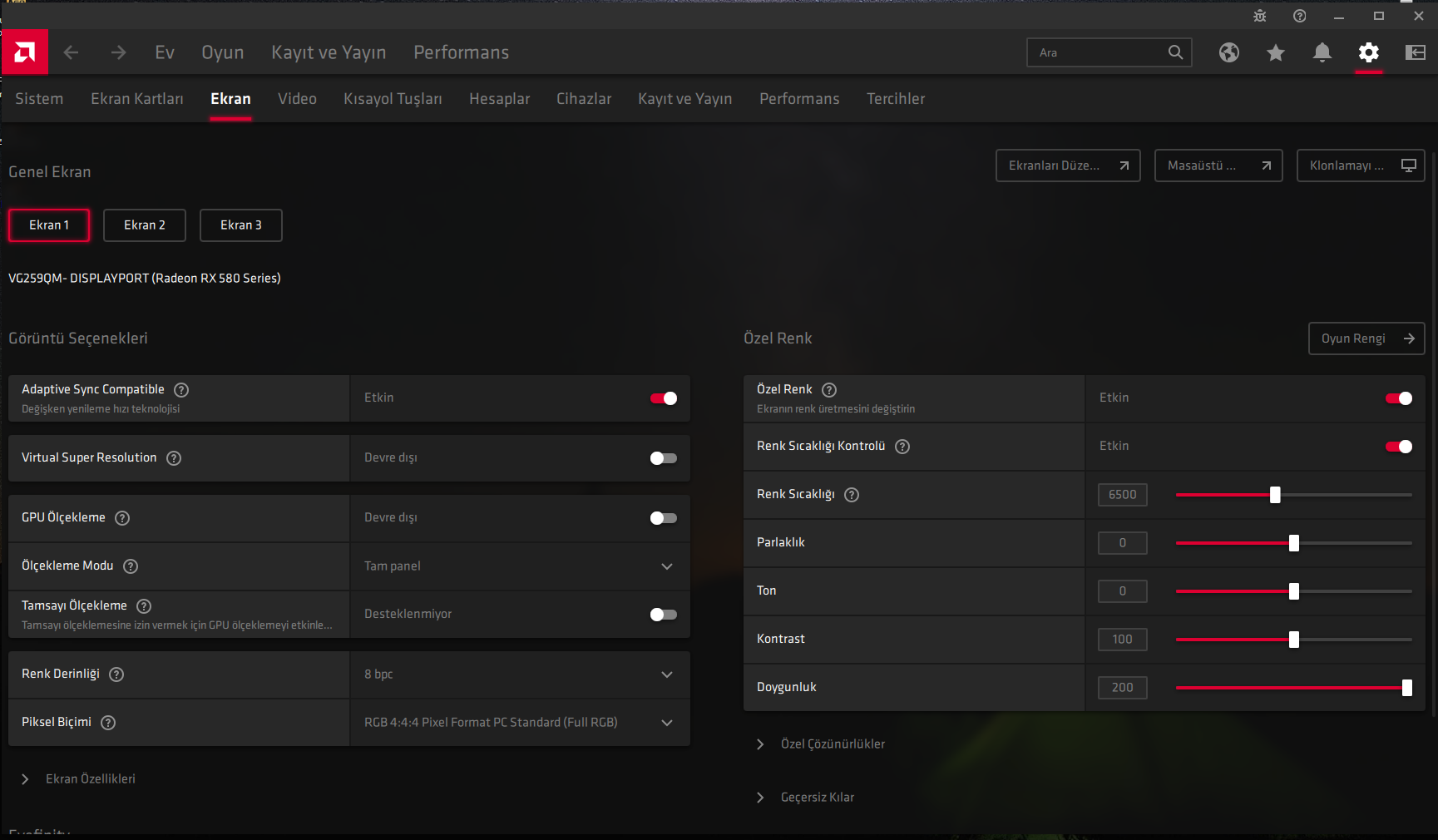Click Doygunluk slider handle

coord(1407,688)
